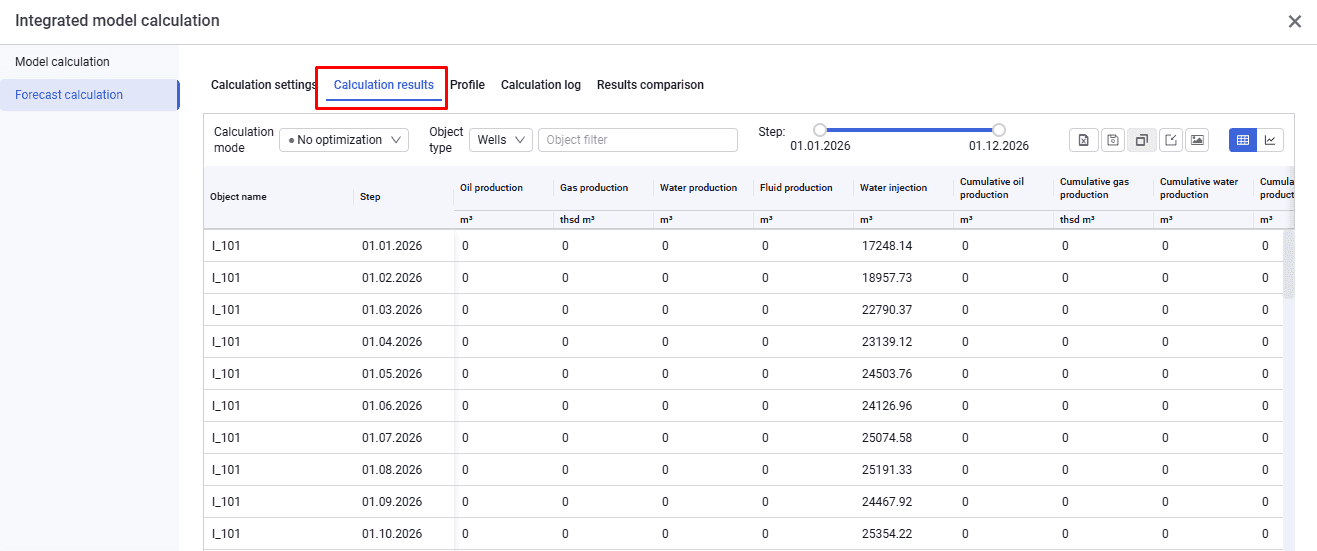1317x551 pixels.
Task: Switch to table view icon
Action: click(1243, 140)
